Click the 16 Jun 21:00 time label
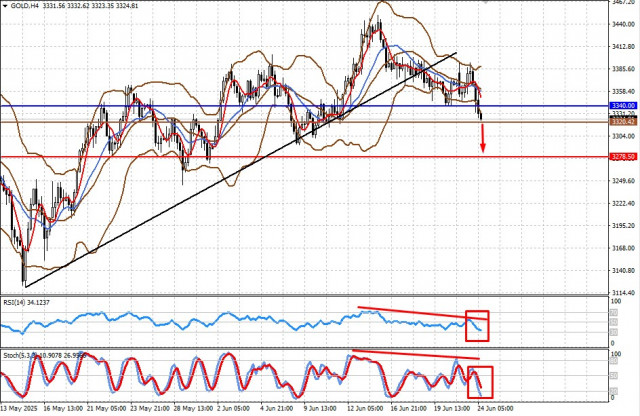The width and height of the screenshot is (640, 416). click(x=409, y=408)
